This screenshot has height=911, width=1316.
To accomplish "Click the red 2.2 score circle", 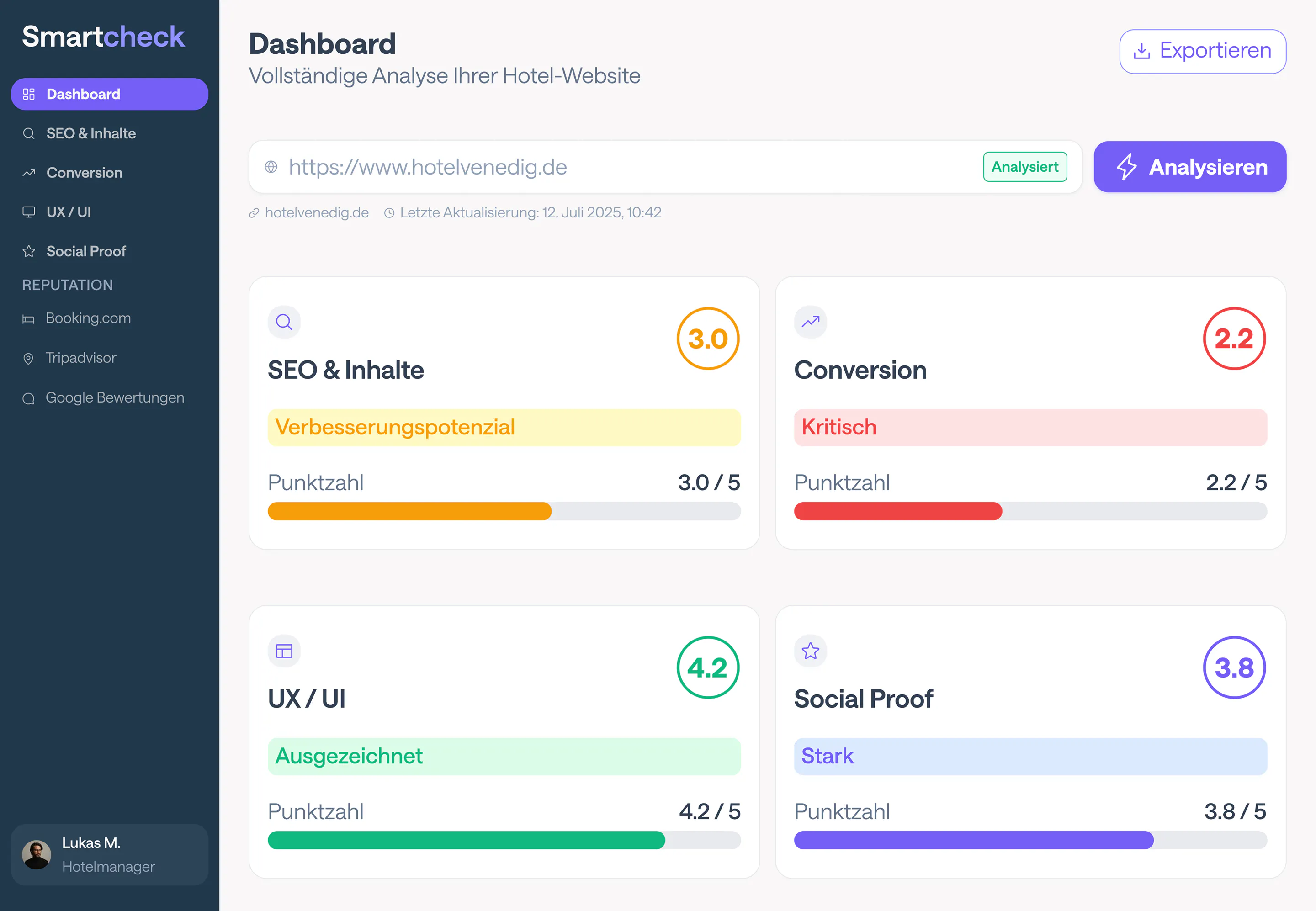I will (1234, 339).
